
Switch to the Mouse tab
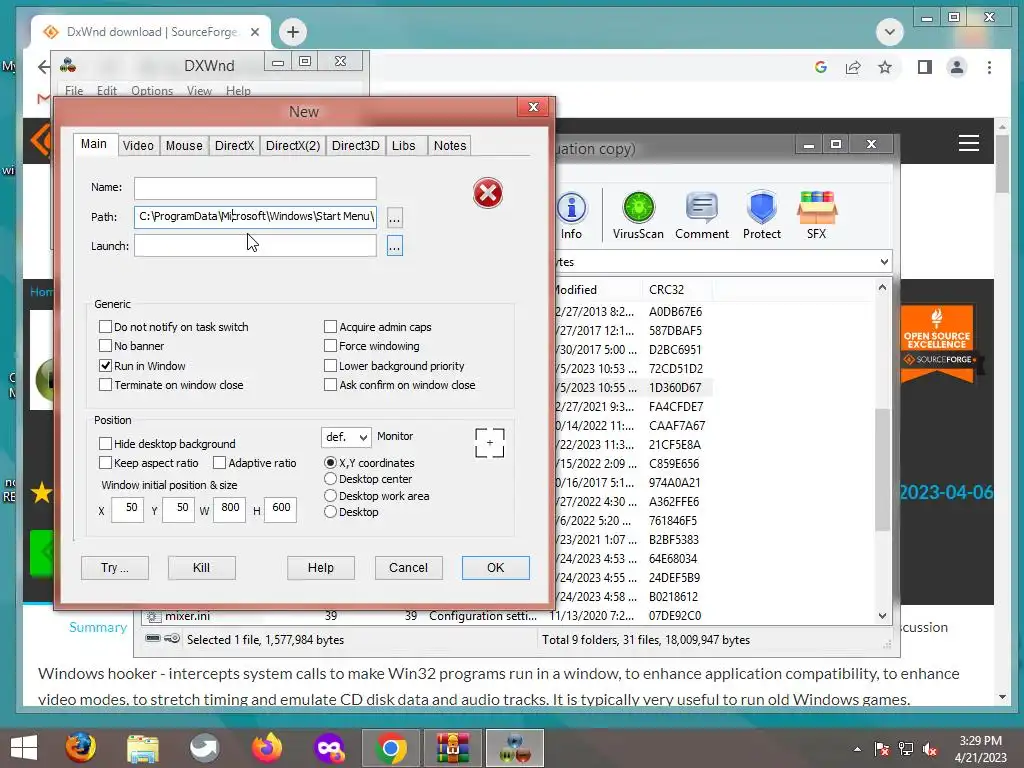tap(184, 146)
